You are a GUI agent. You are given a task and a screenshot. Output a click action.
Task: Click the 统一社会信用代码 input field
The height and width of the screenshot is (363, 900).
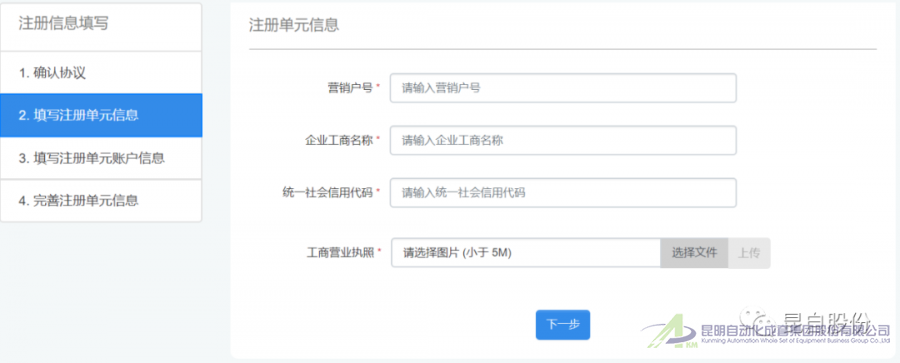tap(563, 192)
